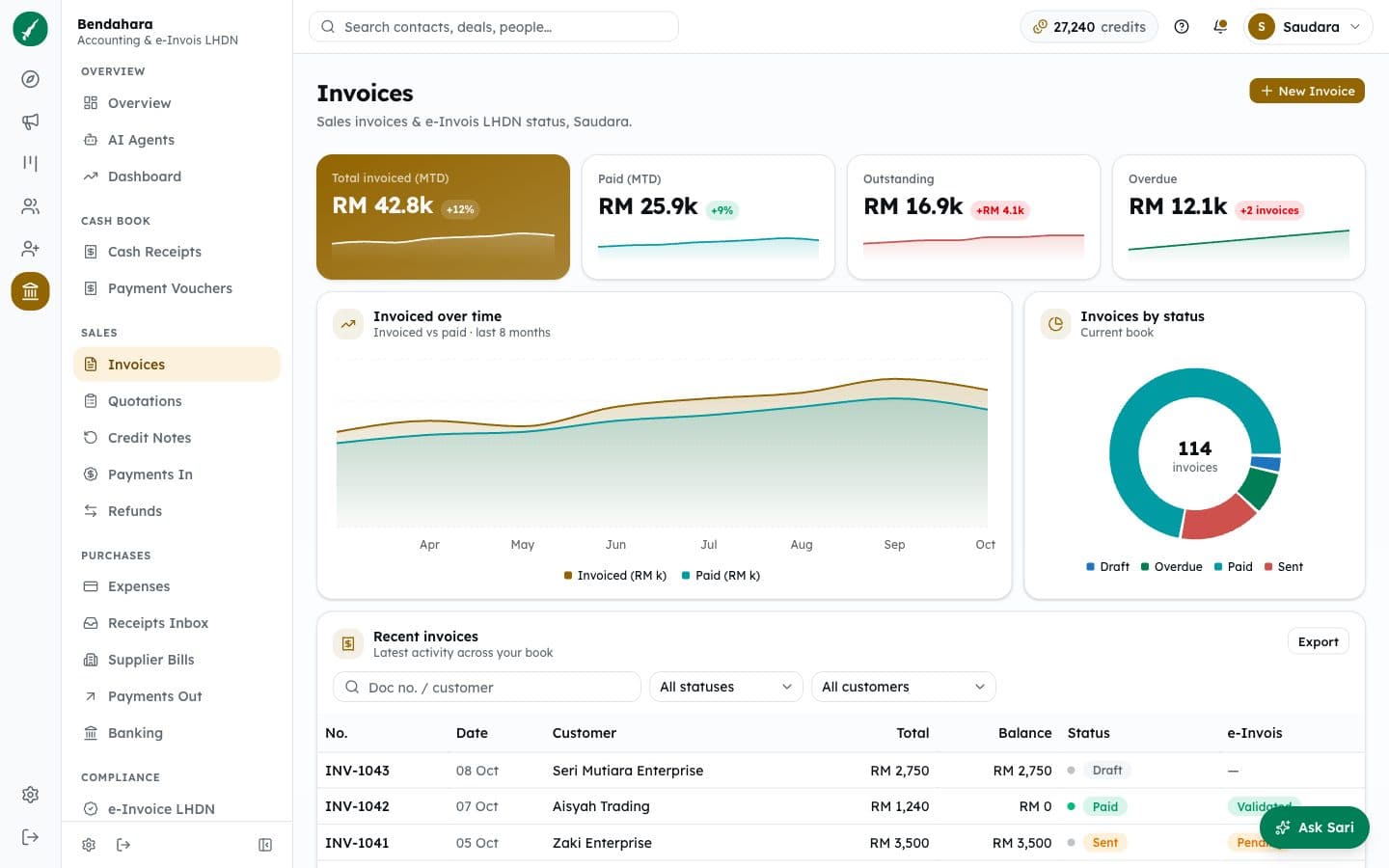Click the help question mark icon
Image resolution: width=1389 pixels, height=868 pixels.
(1182, 27)
